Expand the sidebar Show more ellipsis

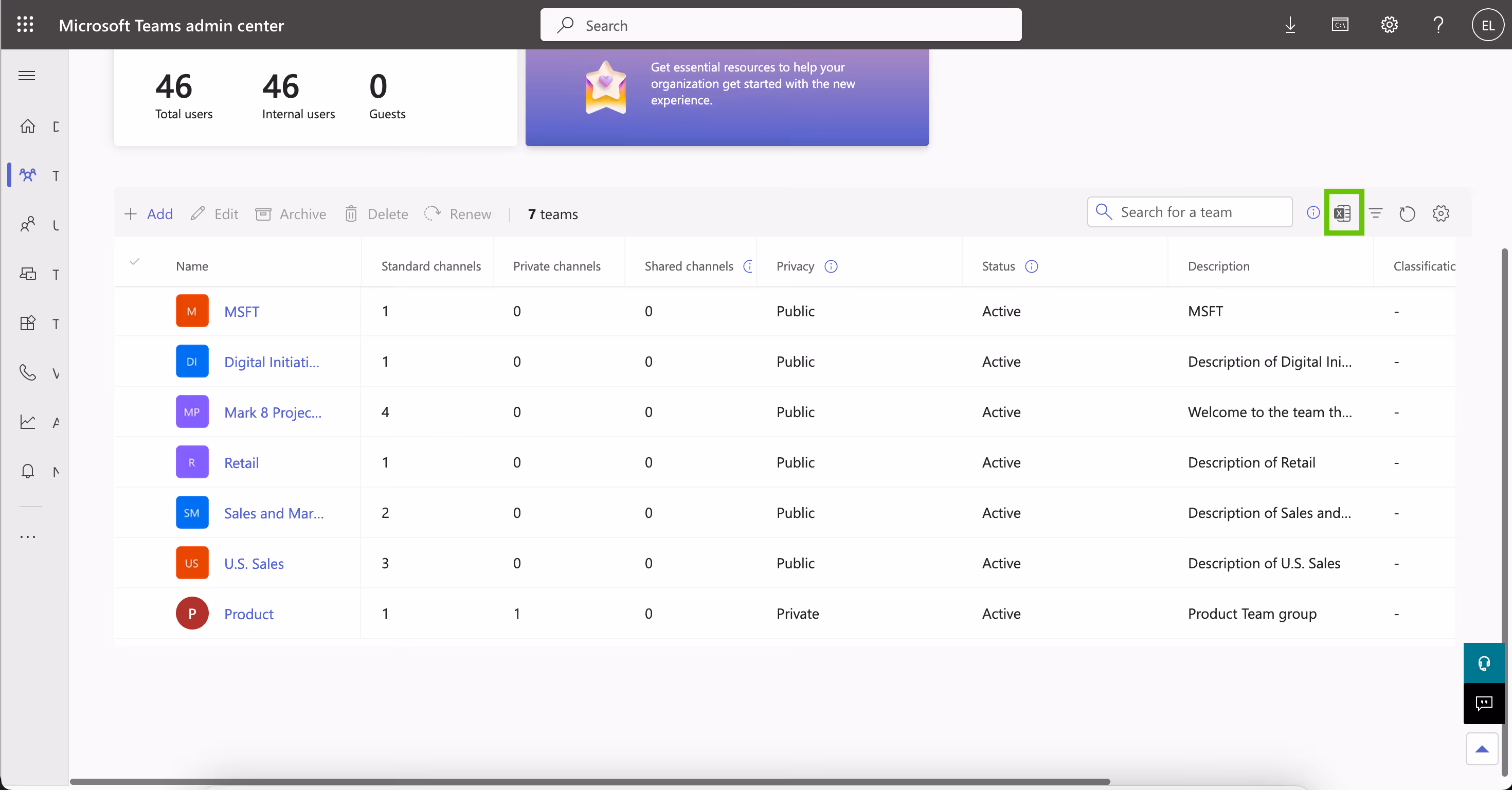pyautogui.click(x=27, y=536)
